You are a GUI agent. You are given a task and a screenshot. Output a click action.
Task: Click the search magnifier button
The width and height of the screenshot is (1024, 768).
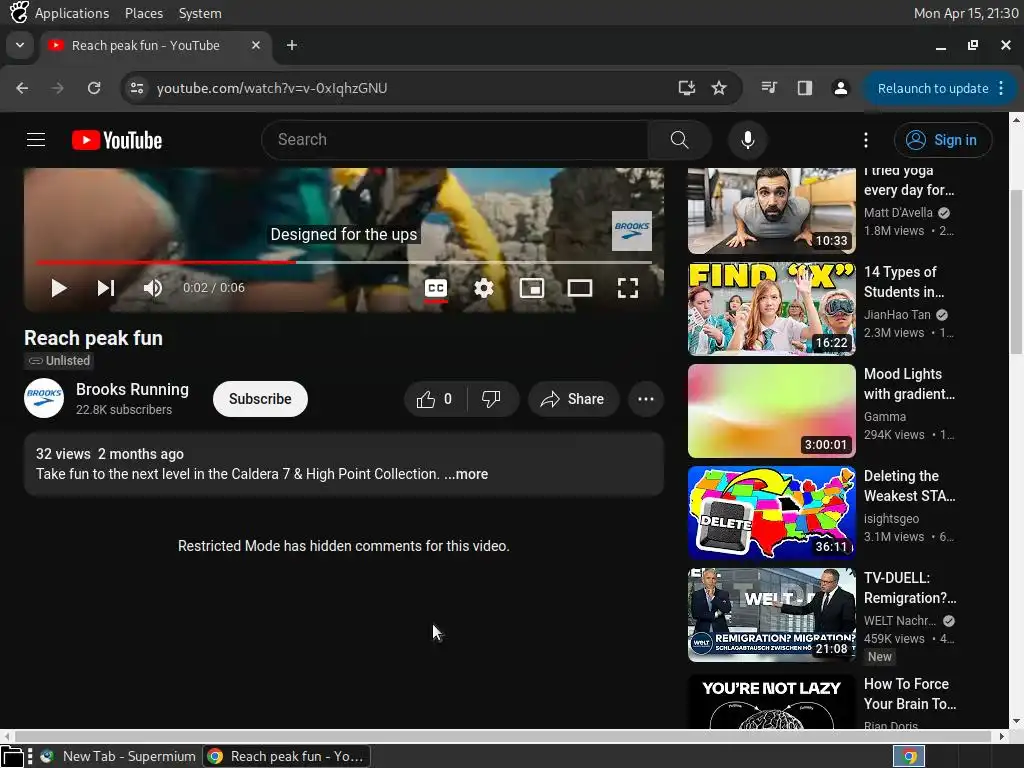click(x=679, y=140)
